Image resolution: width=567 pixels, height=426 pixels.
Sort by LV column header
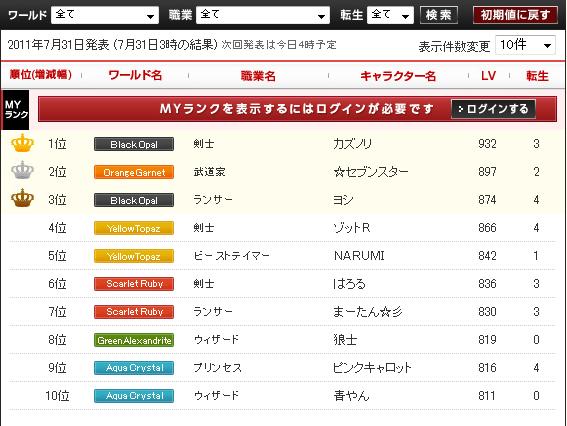click(488, 76)
